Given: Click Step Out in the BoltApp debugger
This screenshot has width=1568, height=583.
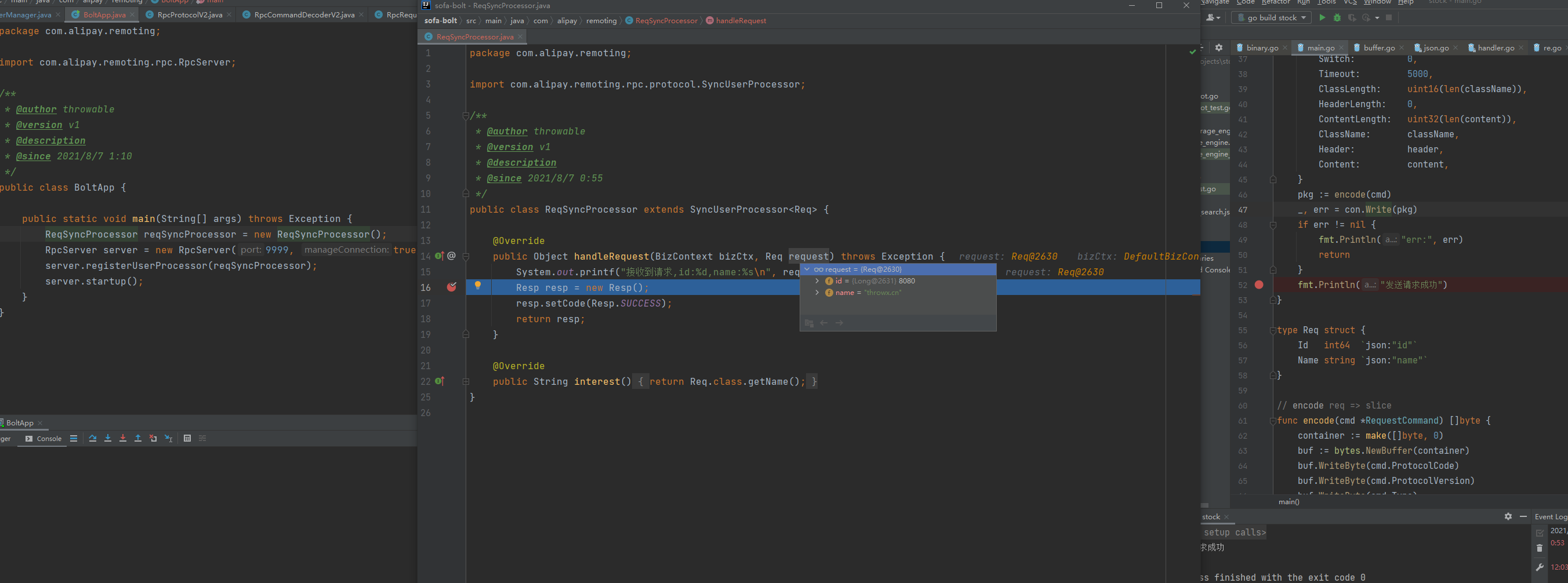Looking at the screenshot, I should coord(137,438).
